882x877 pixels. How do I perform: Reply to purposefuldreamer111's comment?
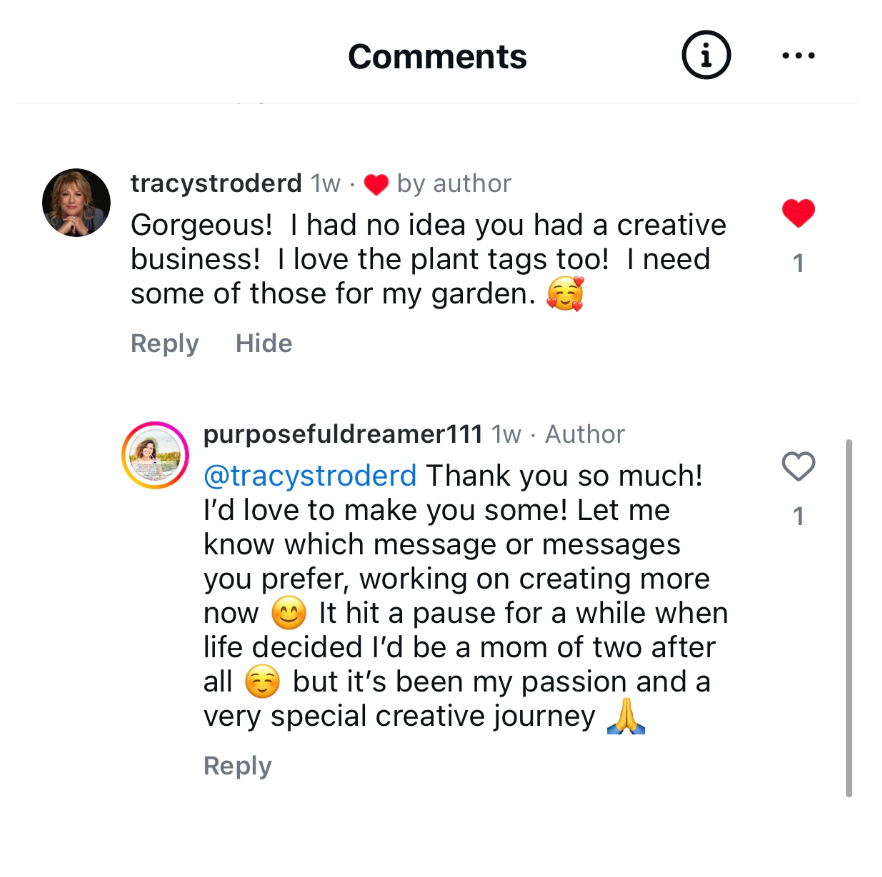tap(237, 766)
